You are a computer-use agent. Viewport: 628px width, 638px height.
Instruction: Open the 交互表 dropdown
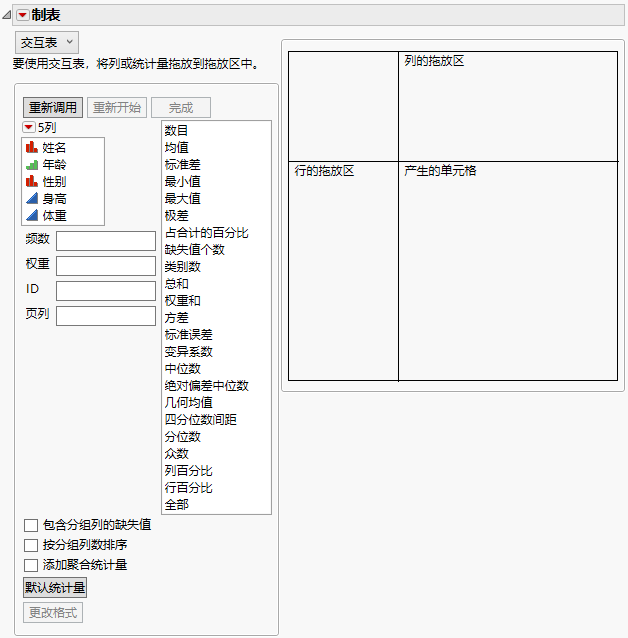pos(47,42)
